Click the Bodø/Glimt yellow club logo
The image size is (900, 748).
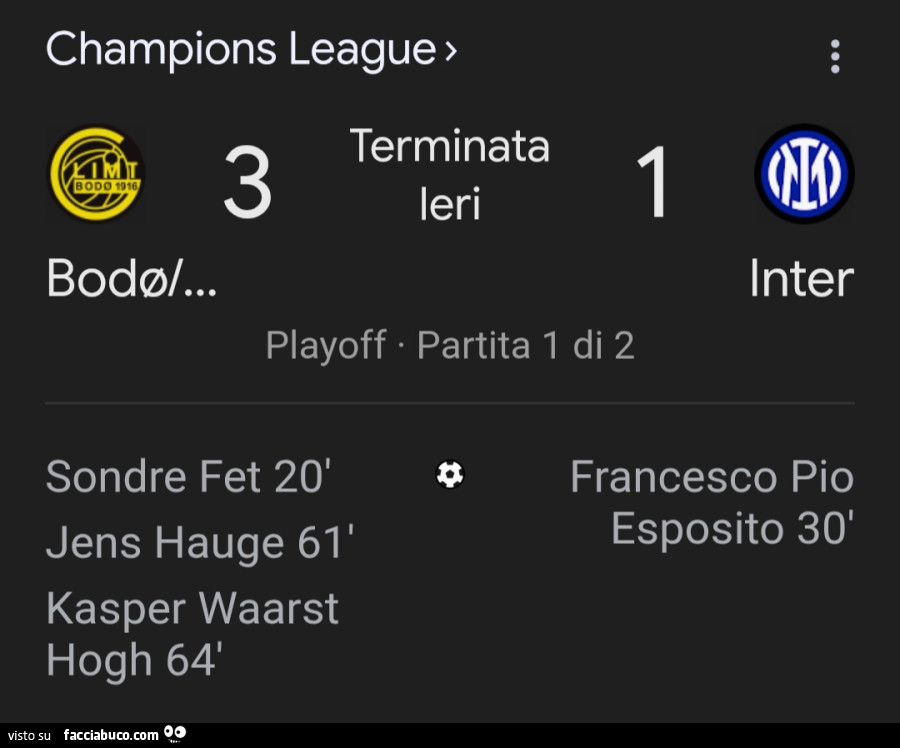97,174
